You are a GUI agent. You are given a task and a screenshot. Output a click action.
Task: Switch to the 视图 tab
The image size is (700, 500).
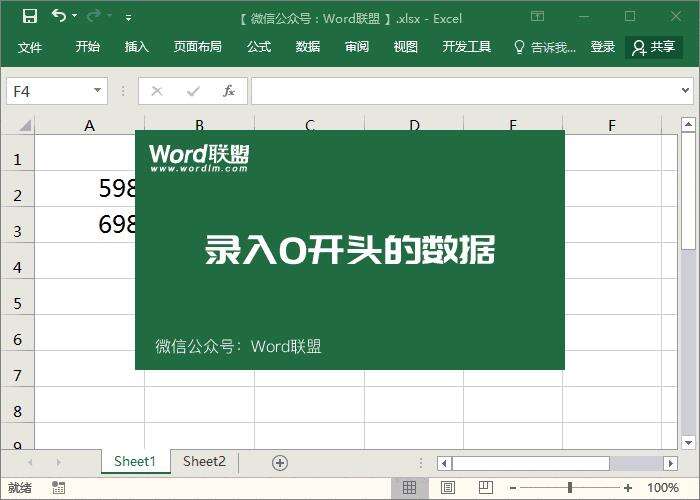(x=405, y=46)
